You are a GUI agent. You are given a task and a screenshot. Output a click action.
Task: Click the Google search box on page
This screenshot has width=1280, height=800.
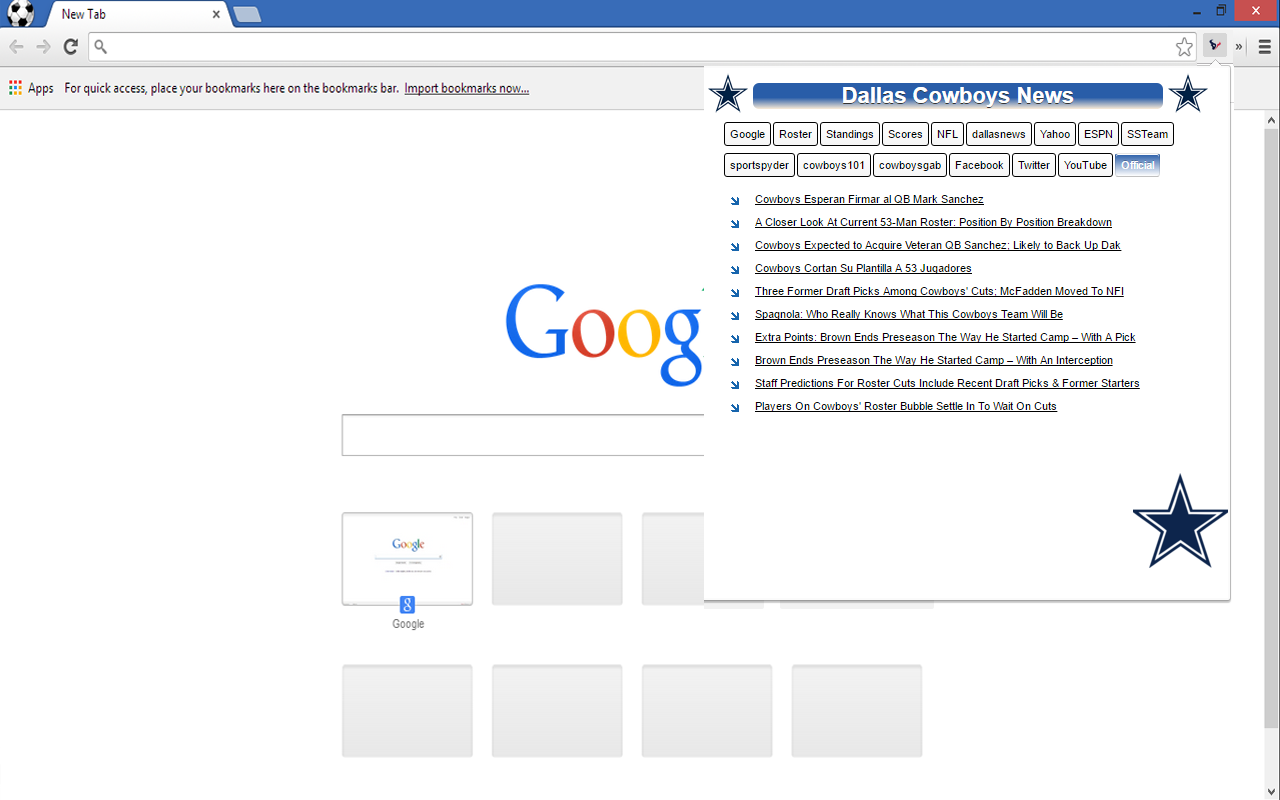tap(522, 435)
